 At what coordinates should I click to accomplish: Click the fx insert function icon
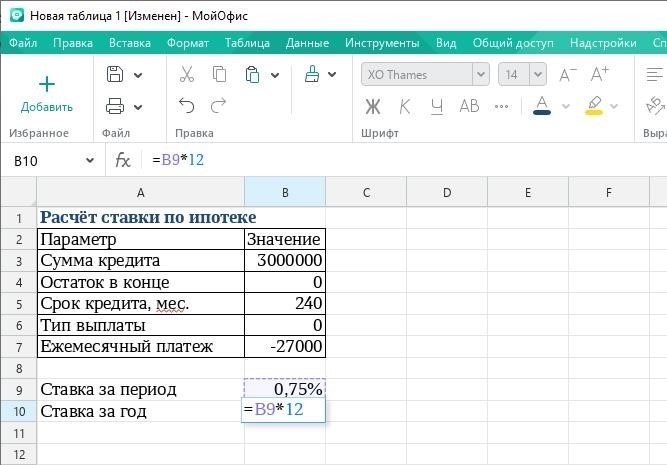pos(123,160)
